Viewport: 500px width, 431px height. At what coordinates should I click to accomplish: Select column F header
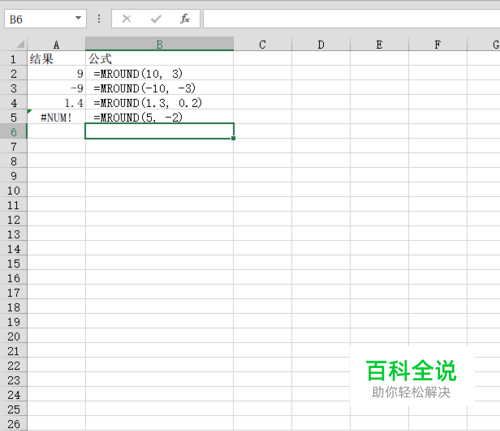coord(438,44)
